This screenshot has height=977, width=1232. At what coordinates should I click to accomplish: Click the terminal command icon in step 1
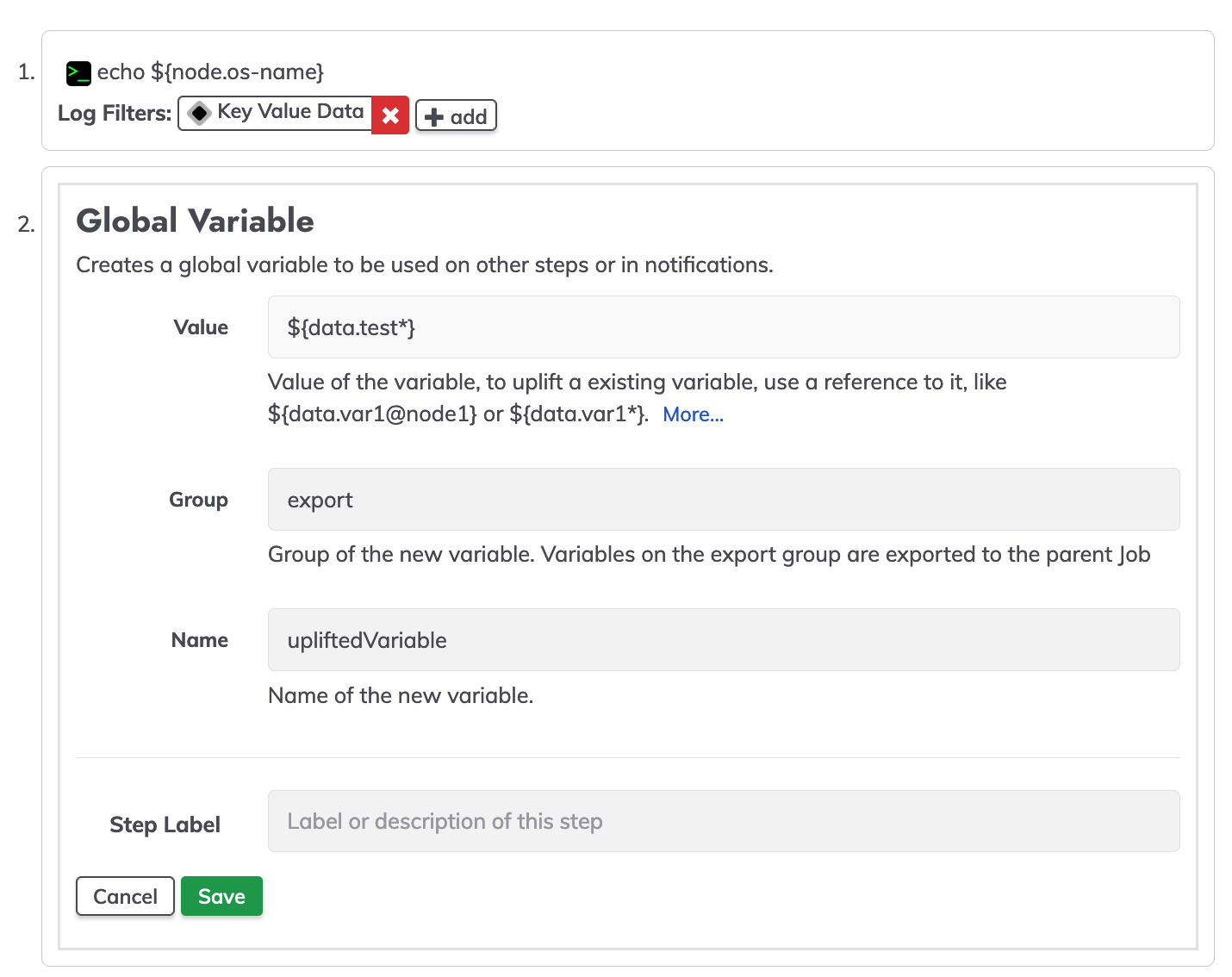(78, 73)
